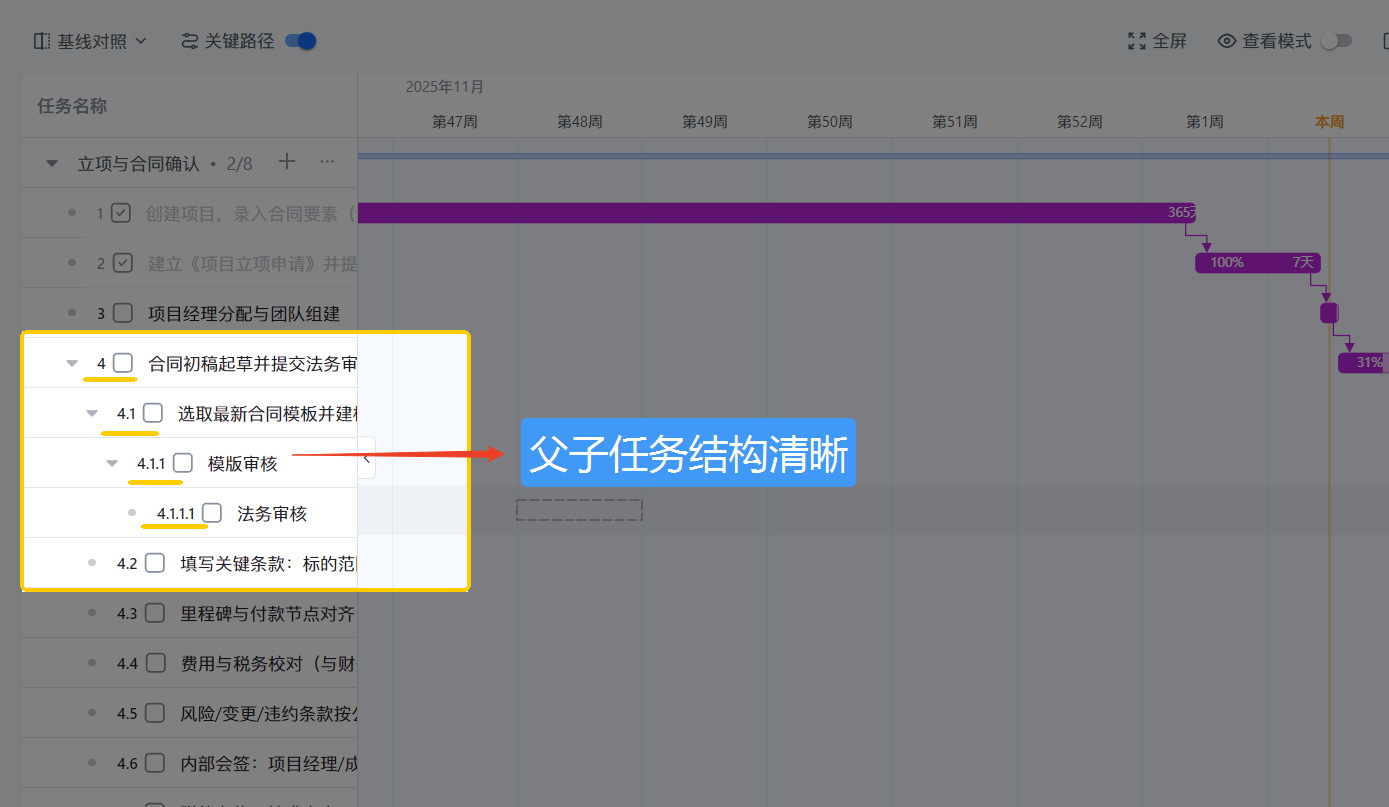This screenshot has height=807, width=1389.
Task: Click the collapse chevron beside 模版审核 row
Action: (111, 462)
